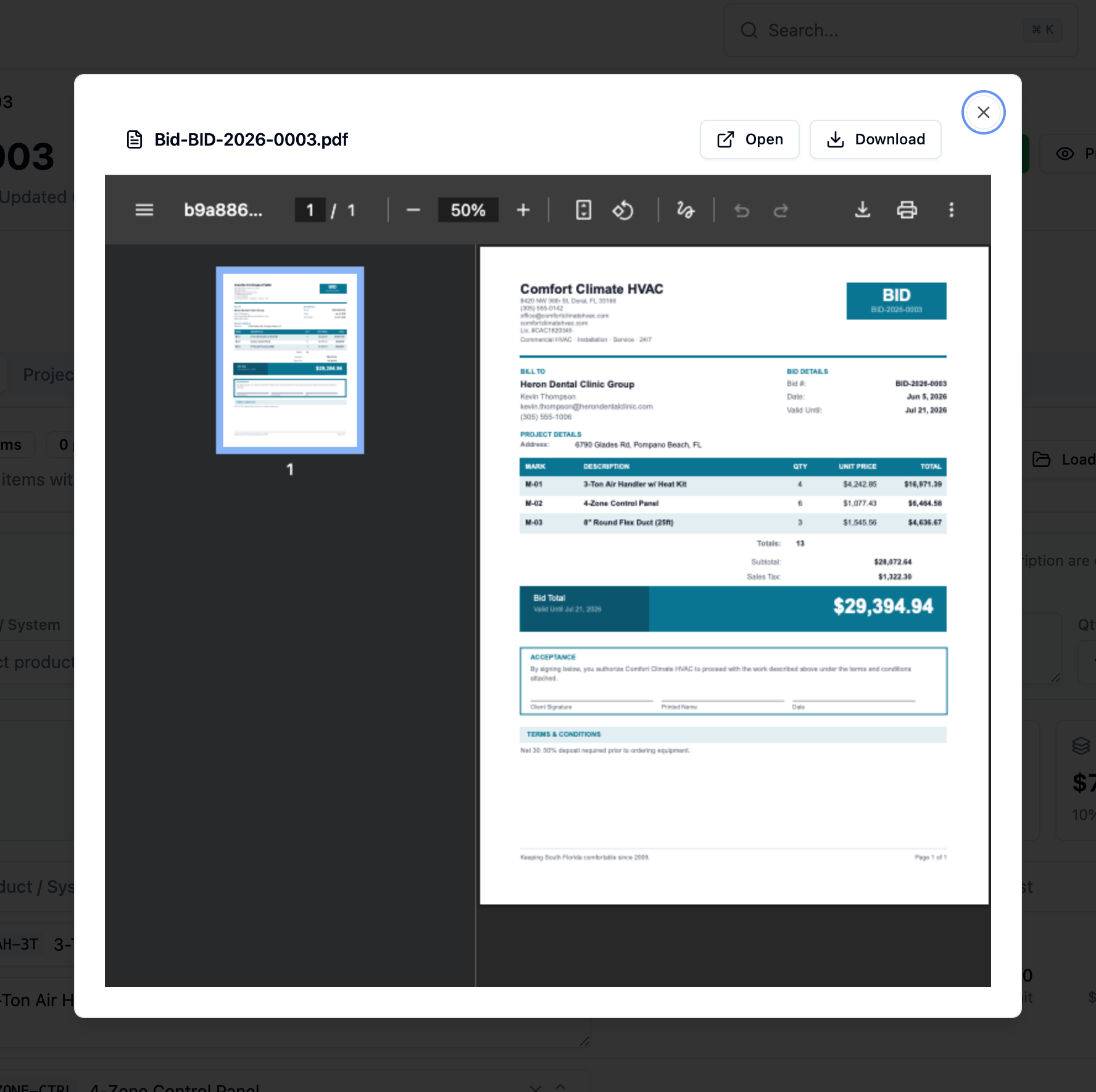
Task: Click the $29,394.94 bid total
Action: (882, 606)
